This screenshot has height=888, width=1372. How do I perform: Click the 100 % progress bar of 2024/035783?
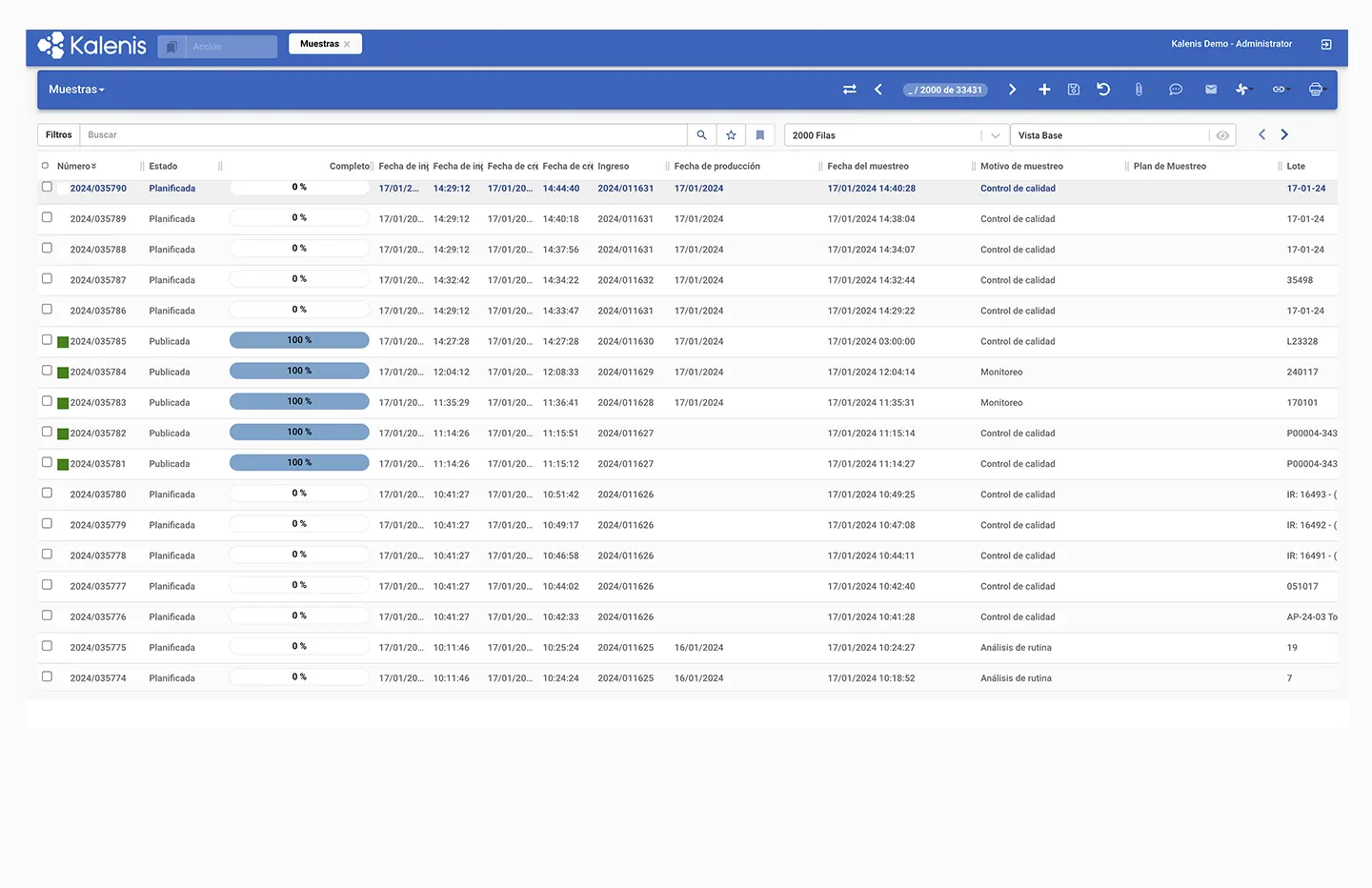pos(299,402)
